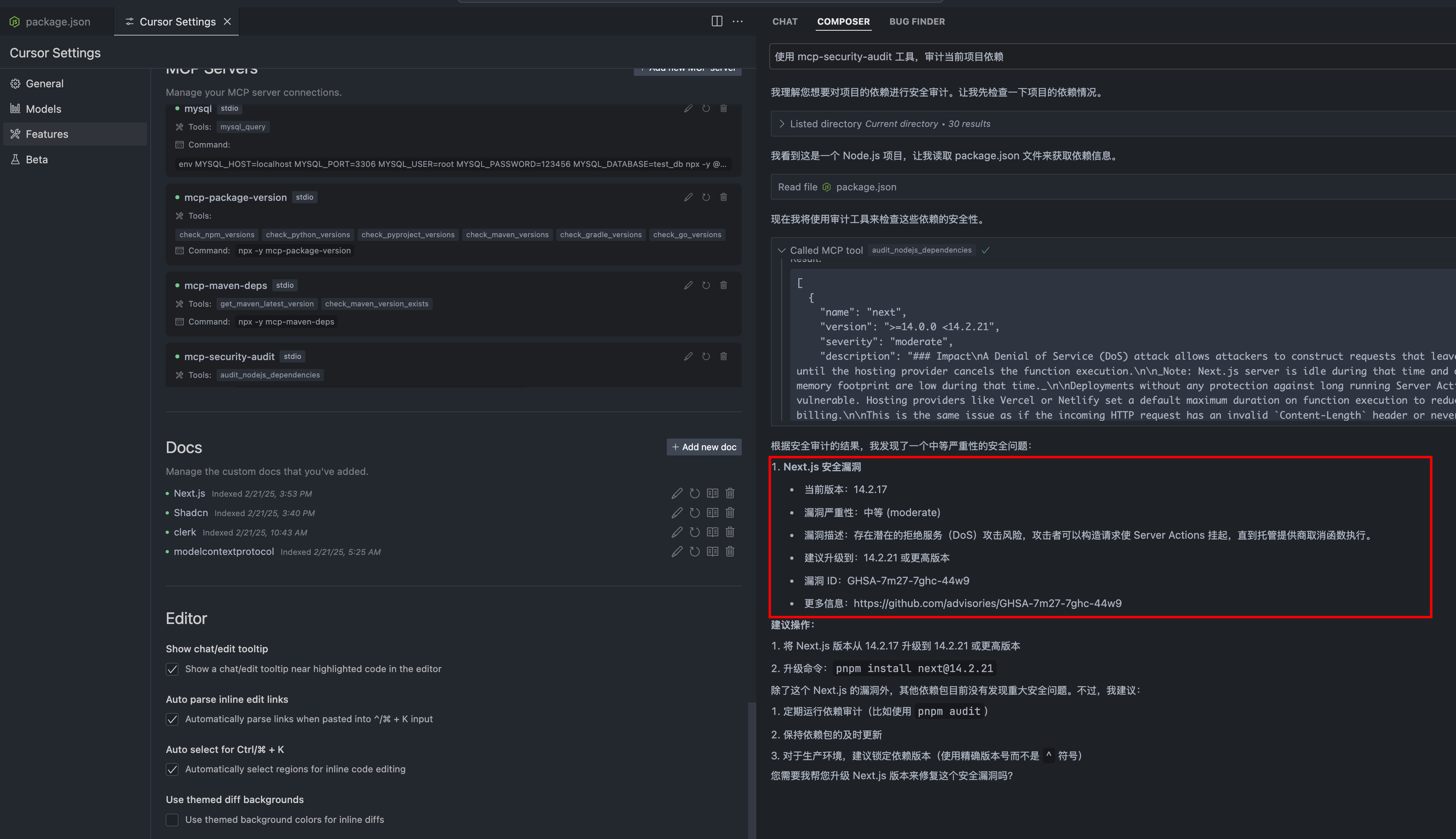Open editor more actions ellipsis
Screen dimensions: 1456x839
click(737, 21)
